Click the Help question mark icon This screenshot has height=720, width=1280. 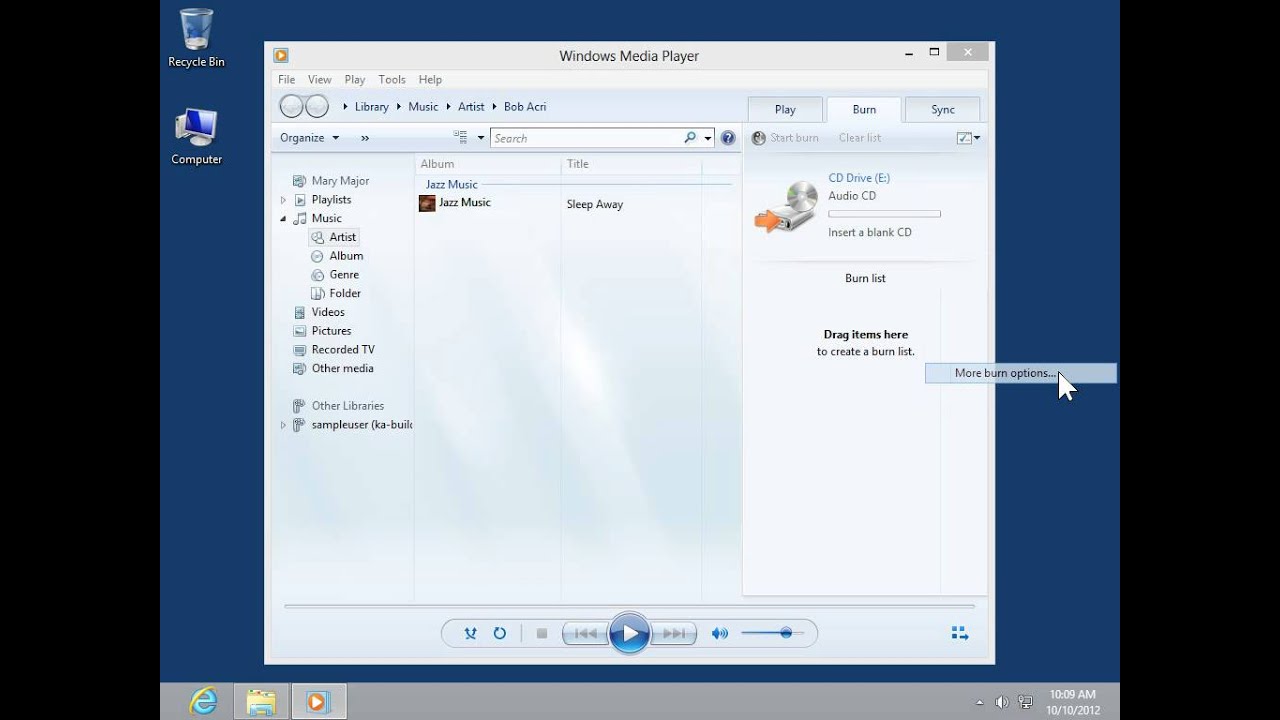coord(728,138)
